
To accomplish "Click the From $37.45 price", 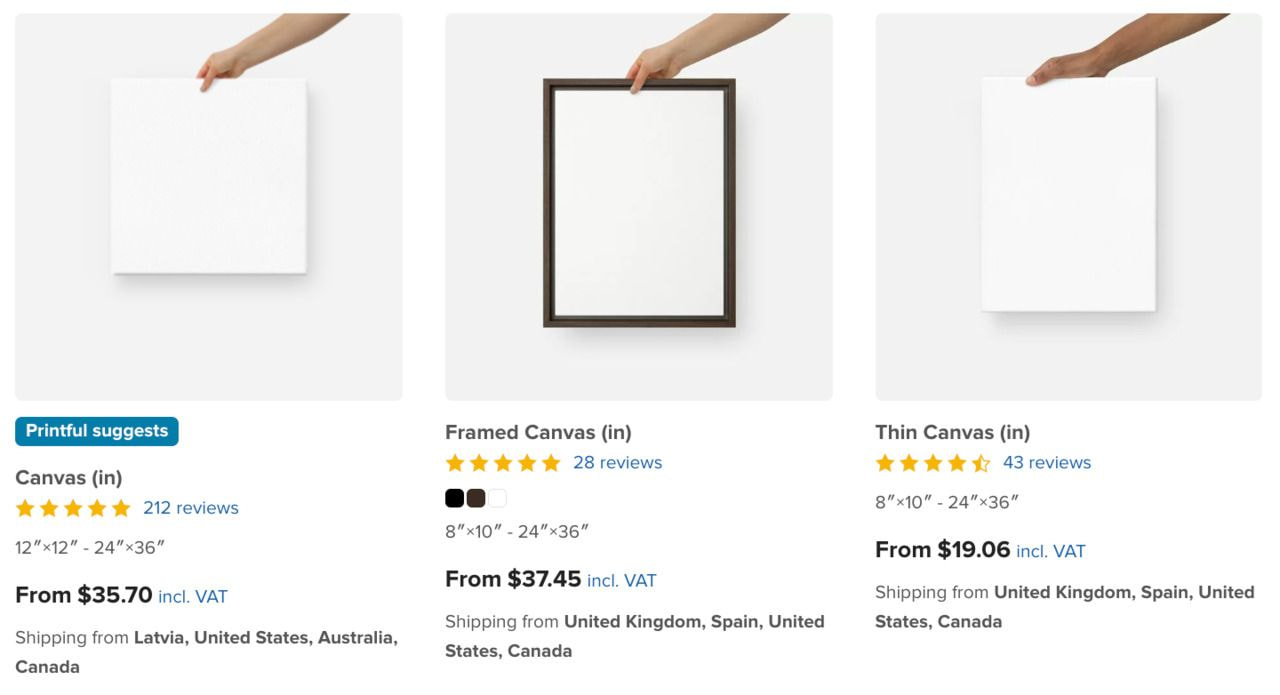I will pos(513,579).
